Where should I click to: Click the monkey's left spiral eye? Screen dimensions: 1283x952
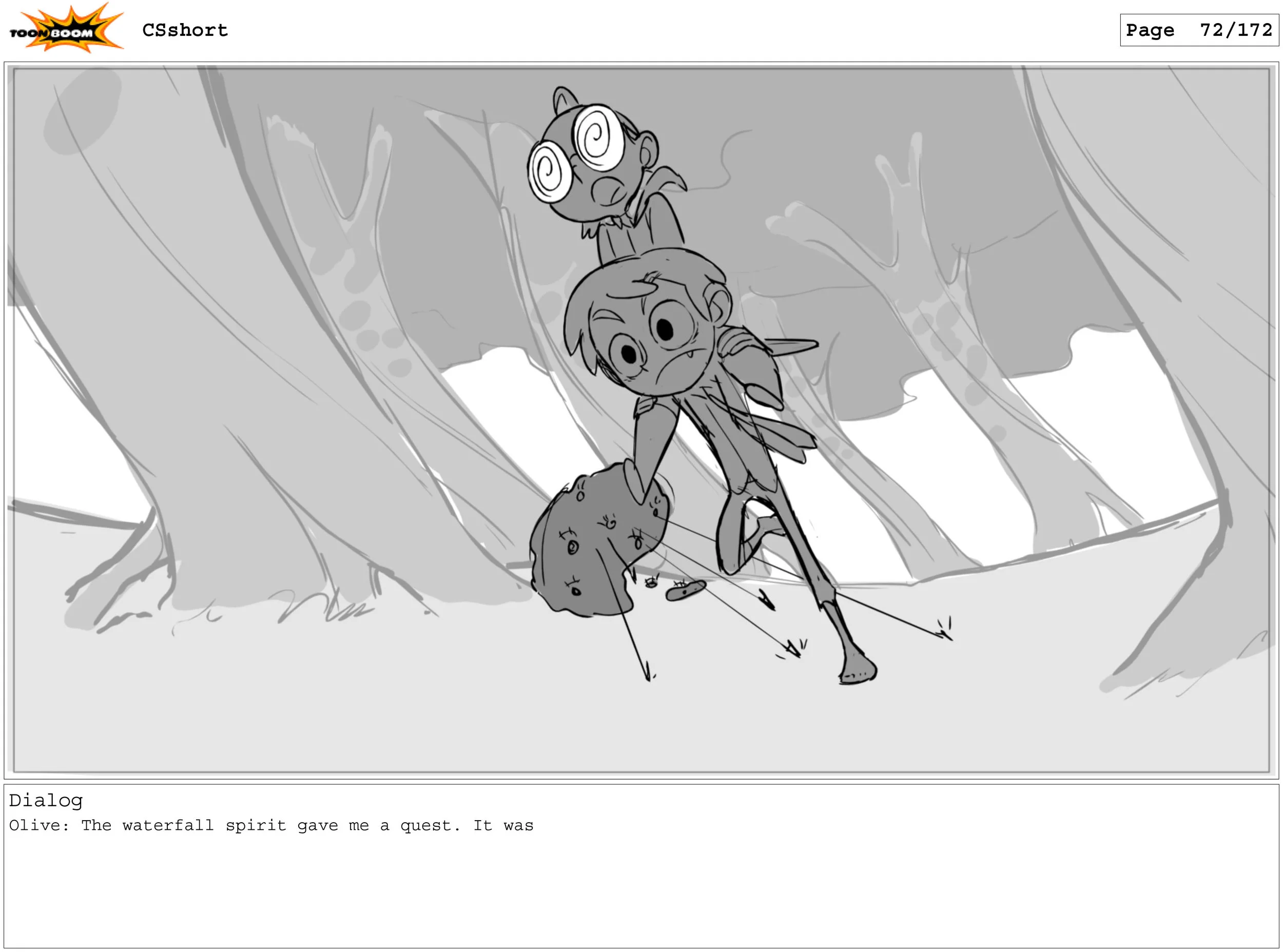point(550,171)
